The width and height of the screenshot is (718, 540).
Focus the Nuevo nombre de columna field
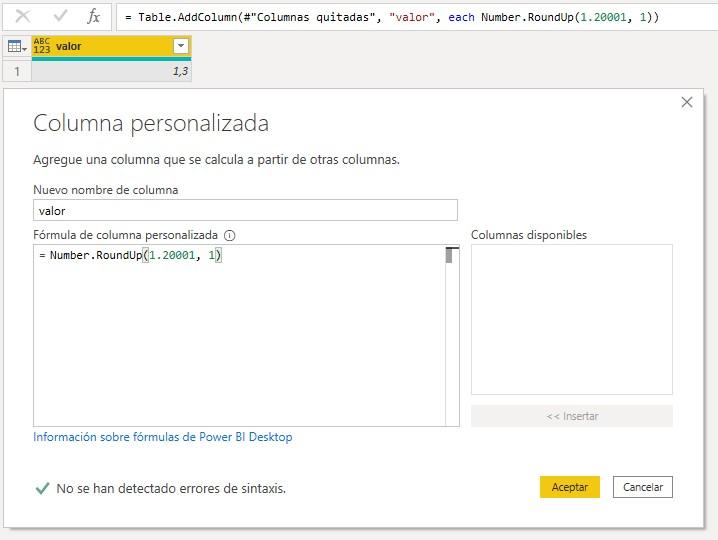click(x=245, y=210)
